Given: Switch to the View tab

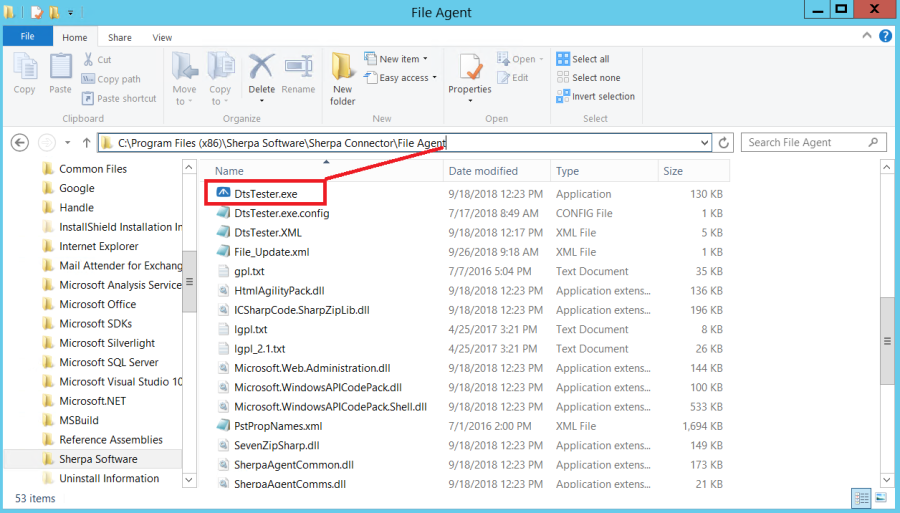Looking at the screenshot, I should tap(162, 38).
